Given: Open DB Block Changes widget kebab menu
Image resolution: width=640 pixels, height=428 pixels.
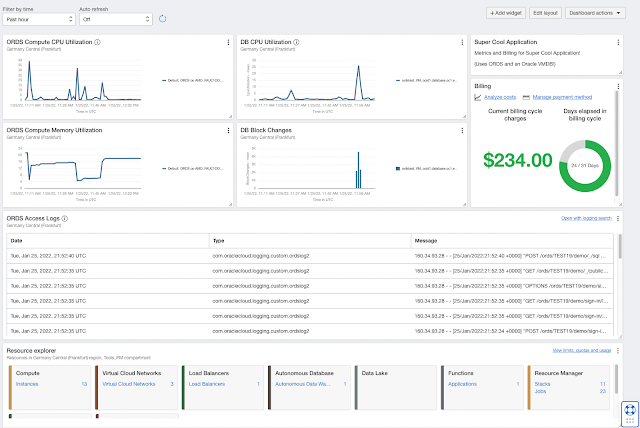Looking at the screenshot, I should click(x=462, y=131).
